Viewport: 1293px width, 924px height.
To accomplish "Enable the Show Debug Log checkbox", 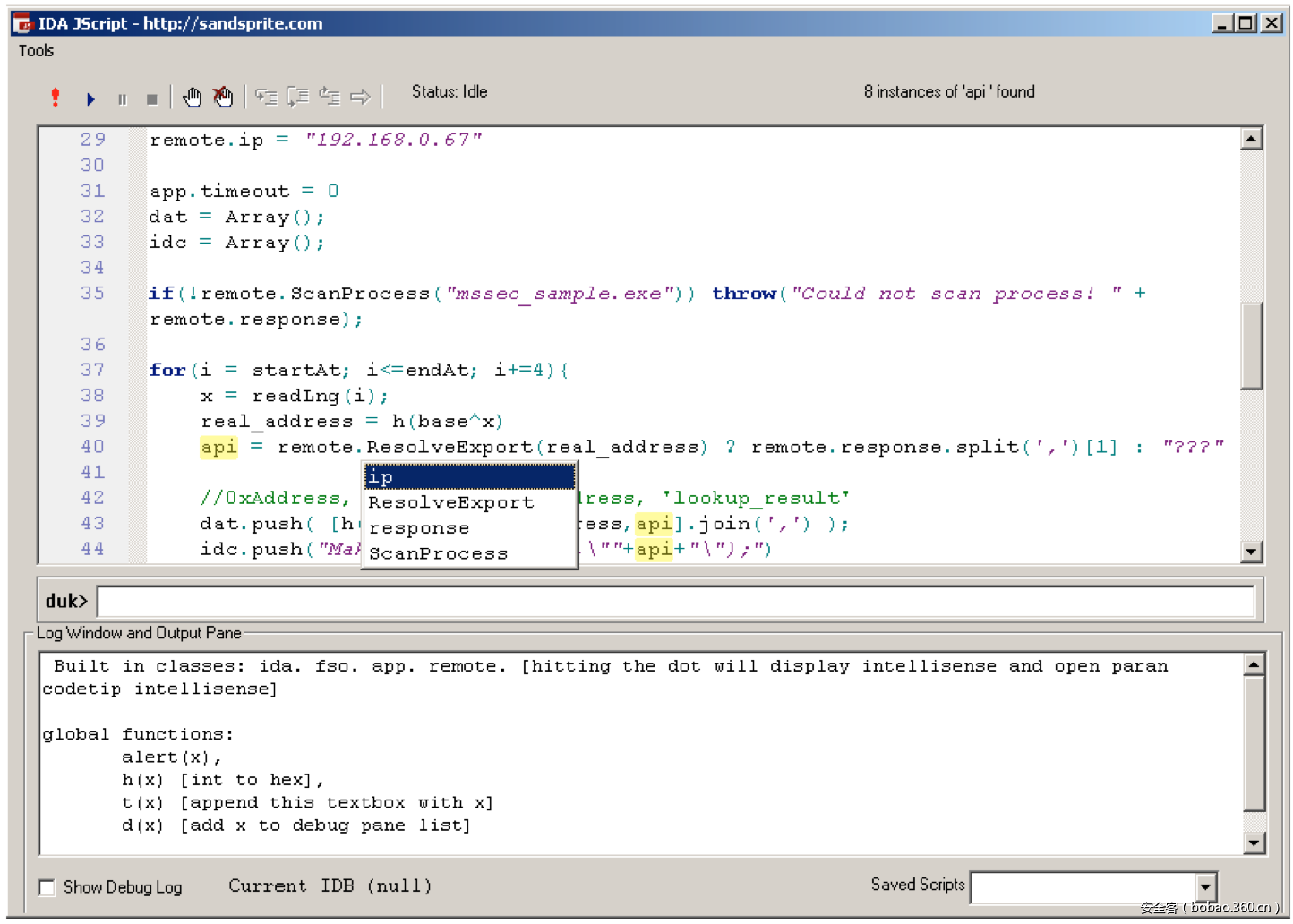I will pos(47,887).
